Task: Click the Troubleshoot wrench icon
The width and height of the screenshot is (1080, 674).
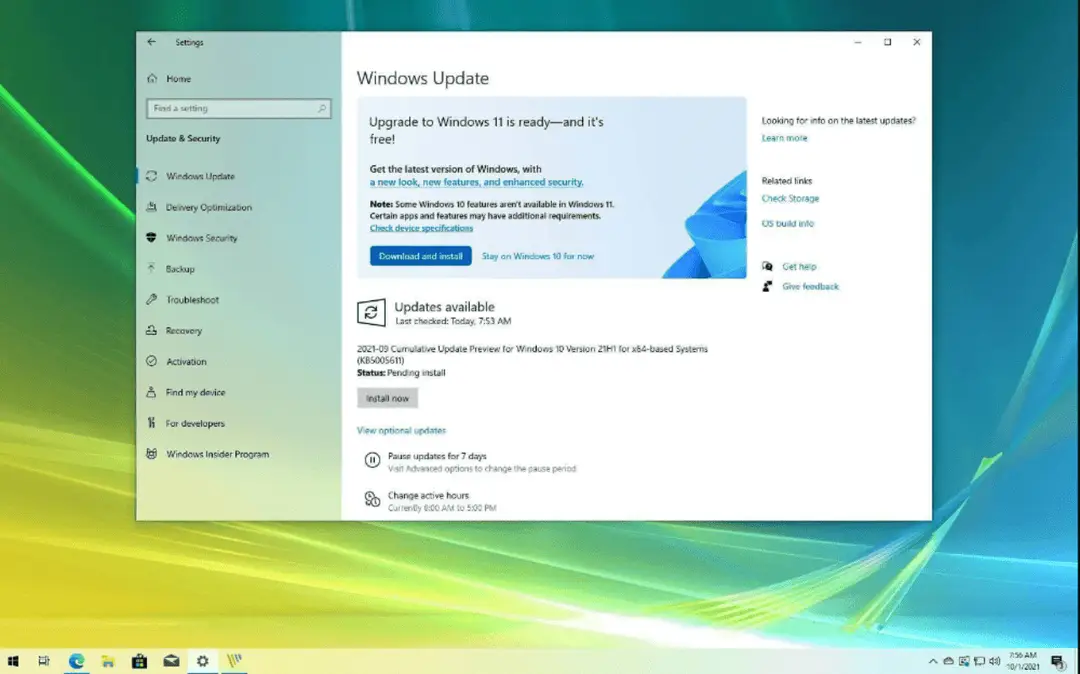Action: coord(152,299)
